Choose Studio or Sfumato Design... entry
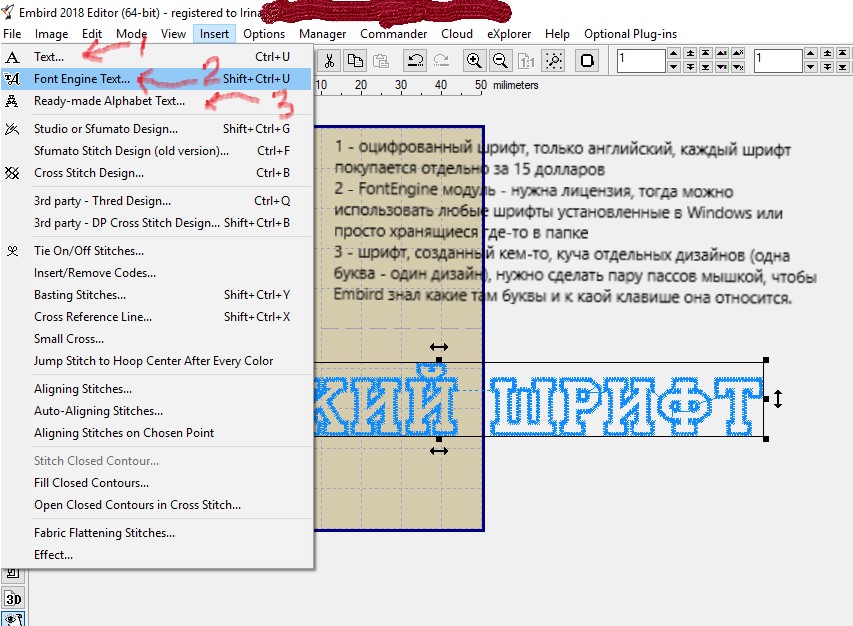The width and height of the screenshot is (853, 626). (157, 129)
